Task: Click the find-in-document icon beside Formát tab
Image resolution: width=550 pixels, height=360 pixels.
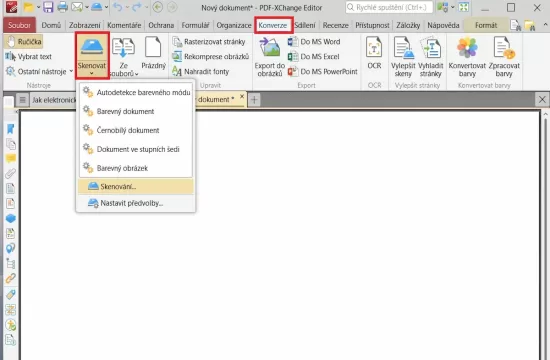Action: (x=515, y=25)
